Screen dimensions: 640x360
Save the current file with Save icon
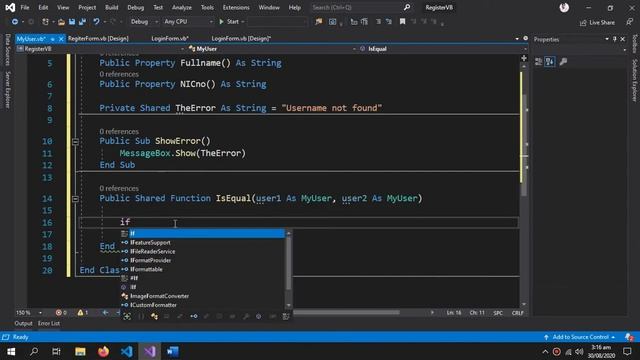72,22
